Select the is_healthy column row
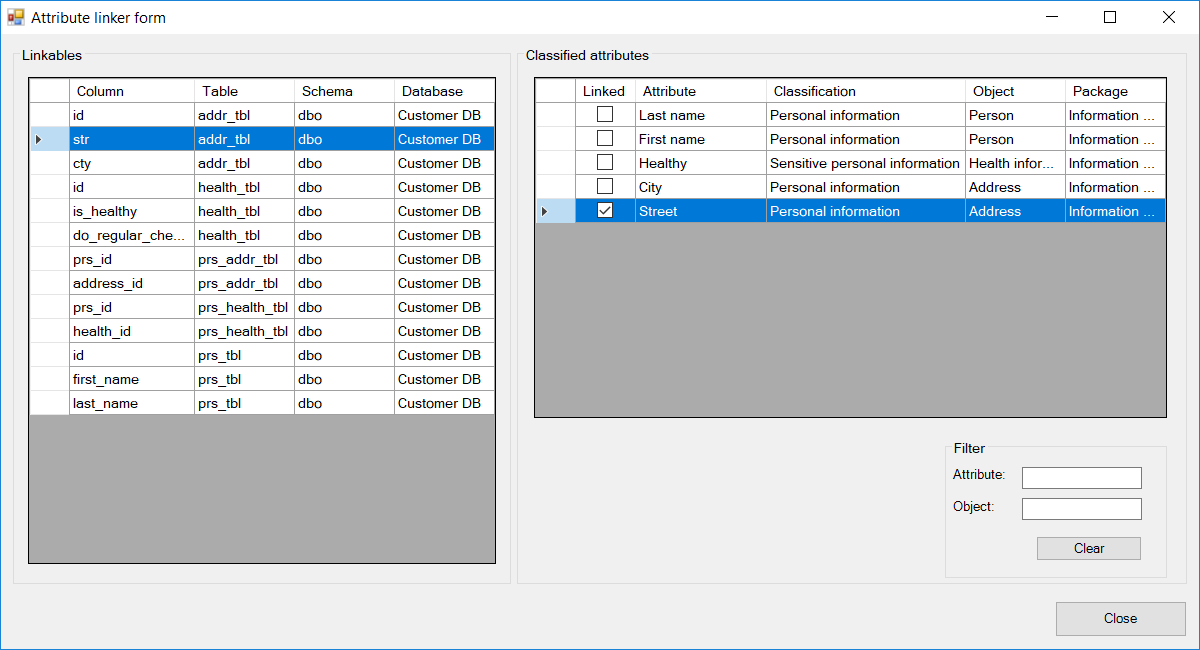 (x=131, y=211)
